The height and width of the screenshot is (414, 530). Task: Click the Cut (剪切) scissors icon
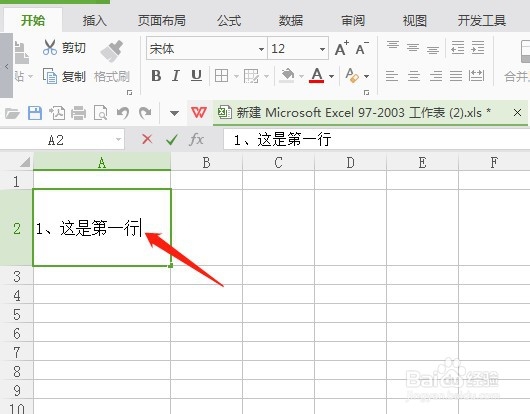(x=50, y=47)
